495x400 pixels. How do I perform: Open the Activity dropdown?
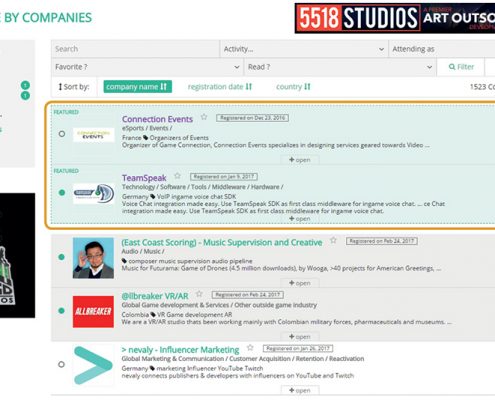[x=304, y=49]
